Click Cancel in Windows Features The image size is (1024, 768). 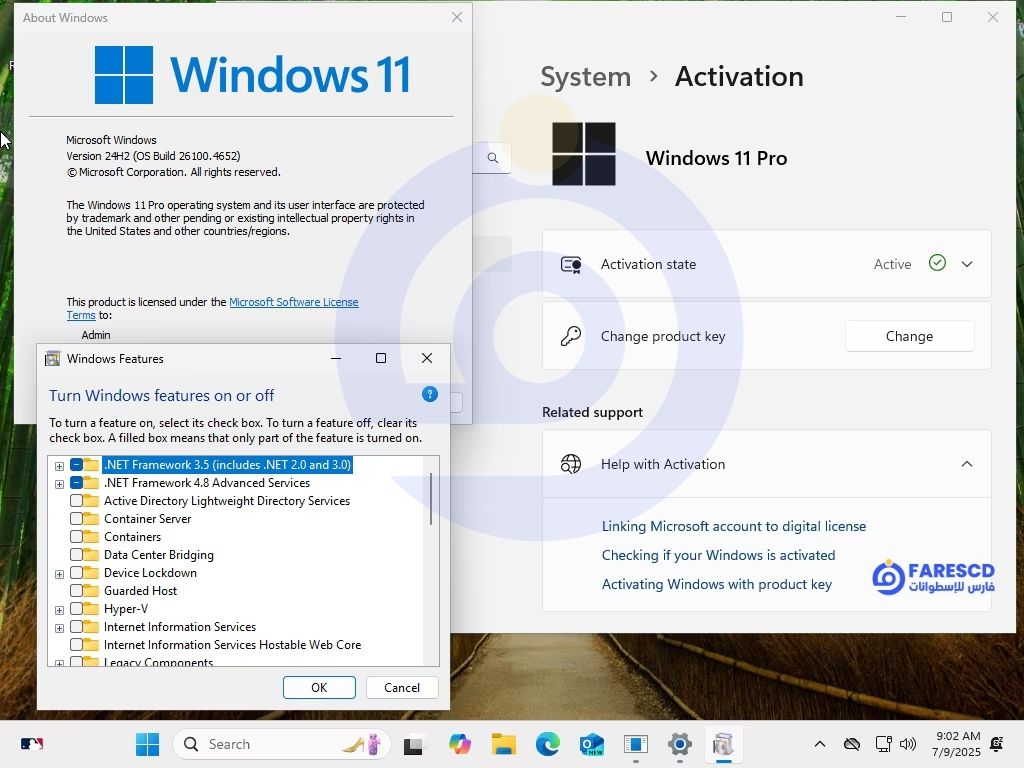point(402,688)
